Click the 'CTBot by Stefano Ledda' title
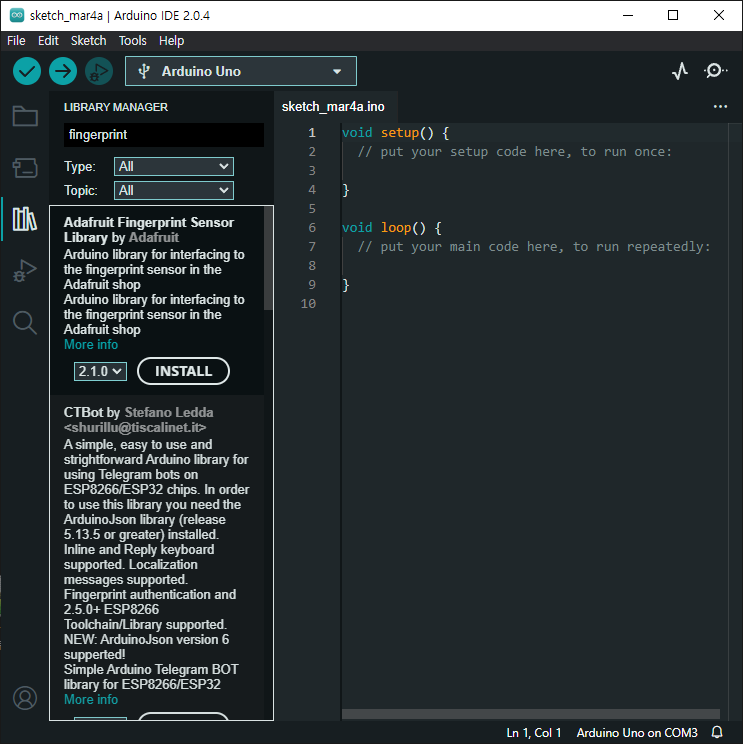Image resolution: width=743 pixels, height=744 pixels. [x=138, y=420]
